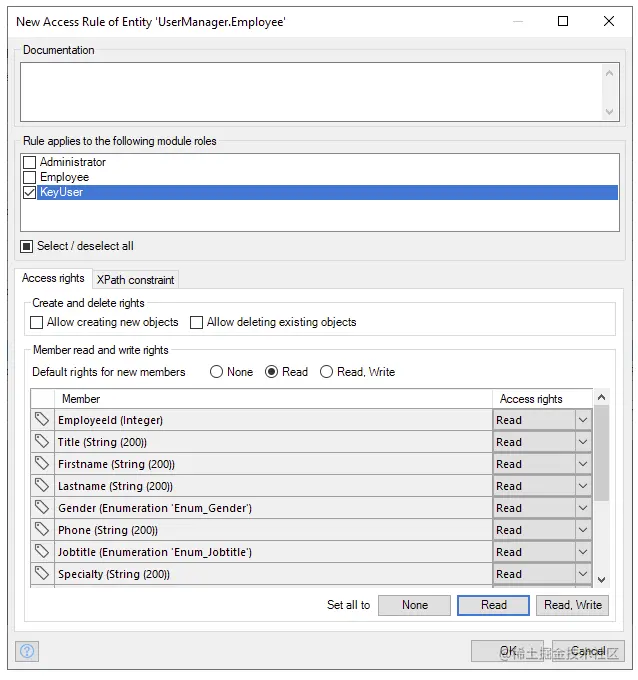Viewport: 638px width, 680px height.
Task: Click the Access rights column header
Action: [x=542, y=399]
